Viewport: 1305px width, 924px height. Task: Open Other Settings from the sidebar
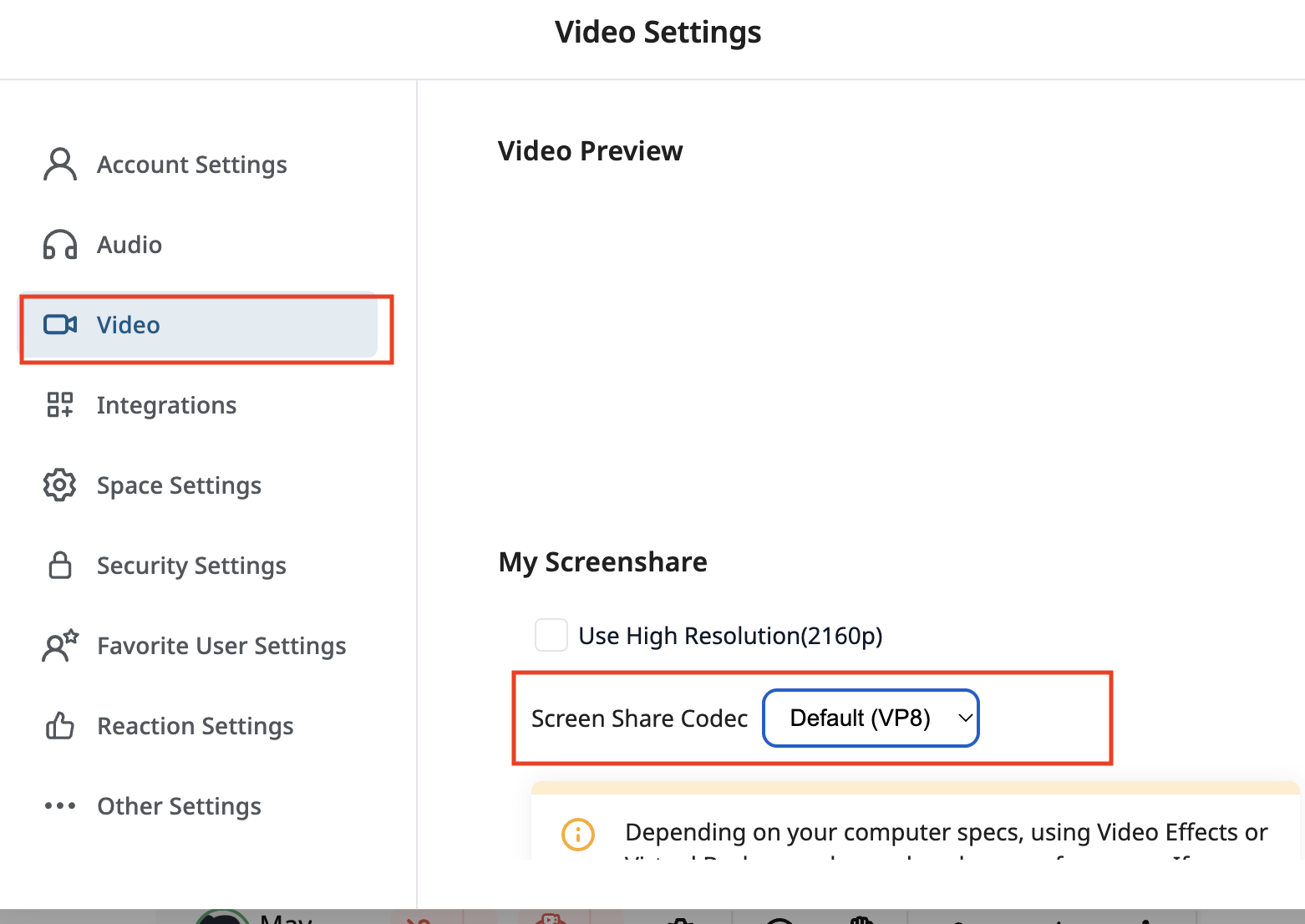point(179,806)
